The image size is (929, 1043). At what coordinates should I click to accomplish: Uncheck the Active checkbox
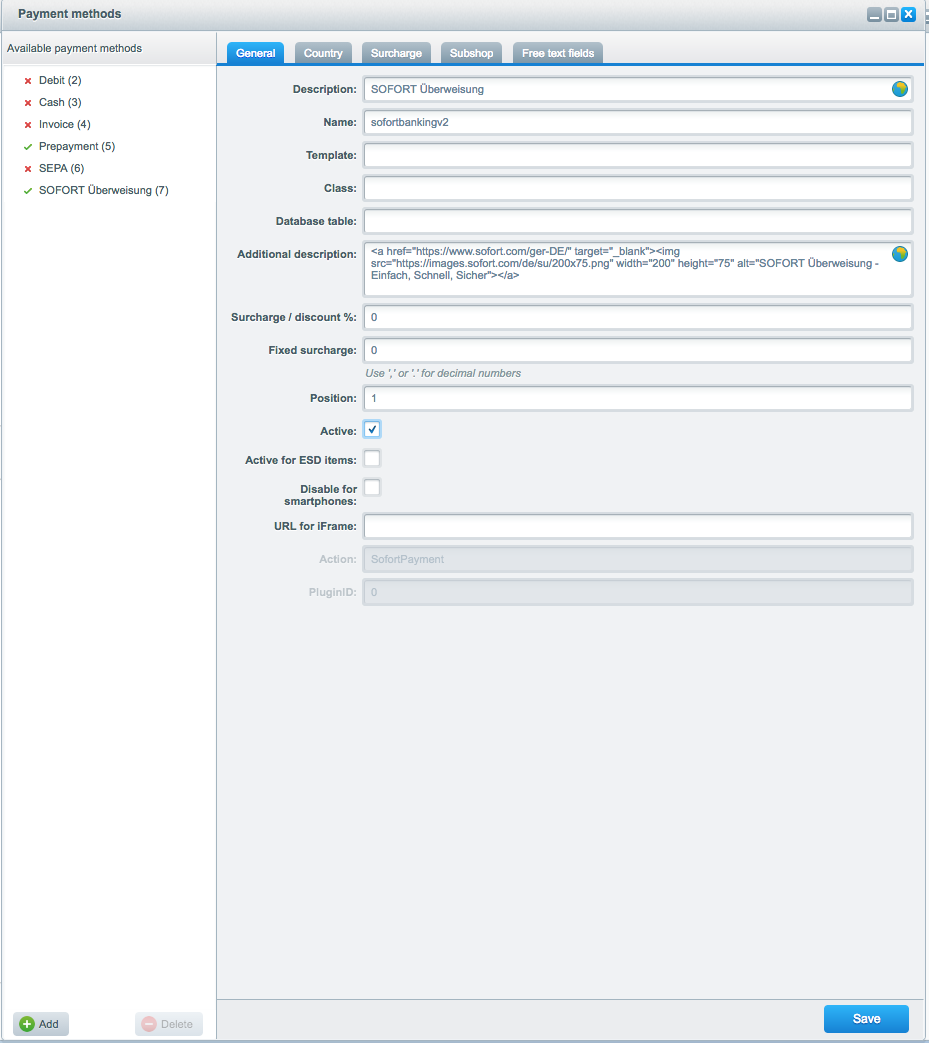pyautogui.click(x=372, y=430)
